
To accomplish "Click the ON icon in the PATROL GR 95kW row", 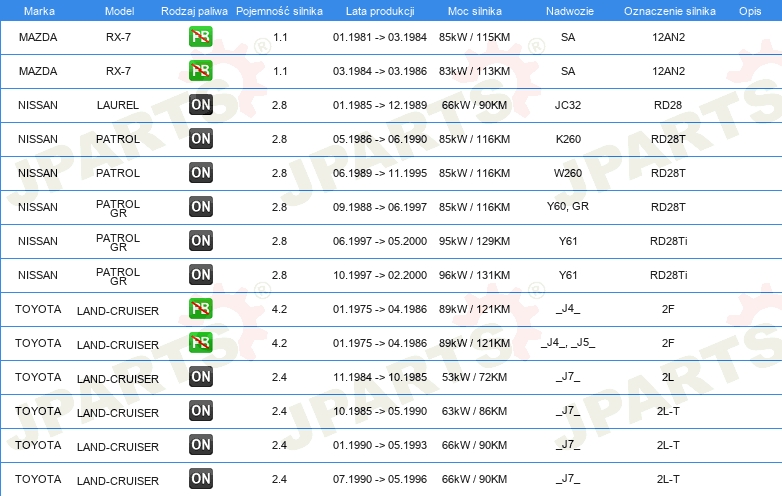I will tap(200, 241).
